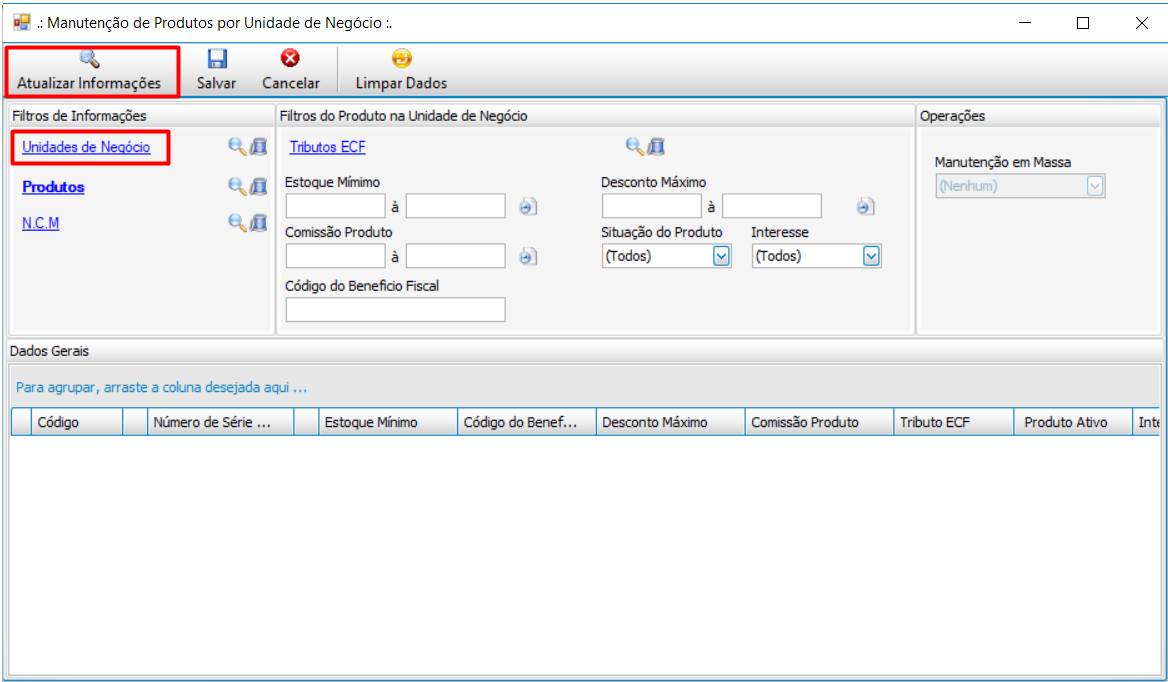Close the Manutenção de Produtos window
Viewport: 1168px width, 682px height.
[x=1141, y=23]
